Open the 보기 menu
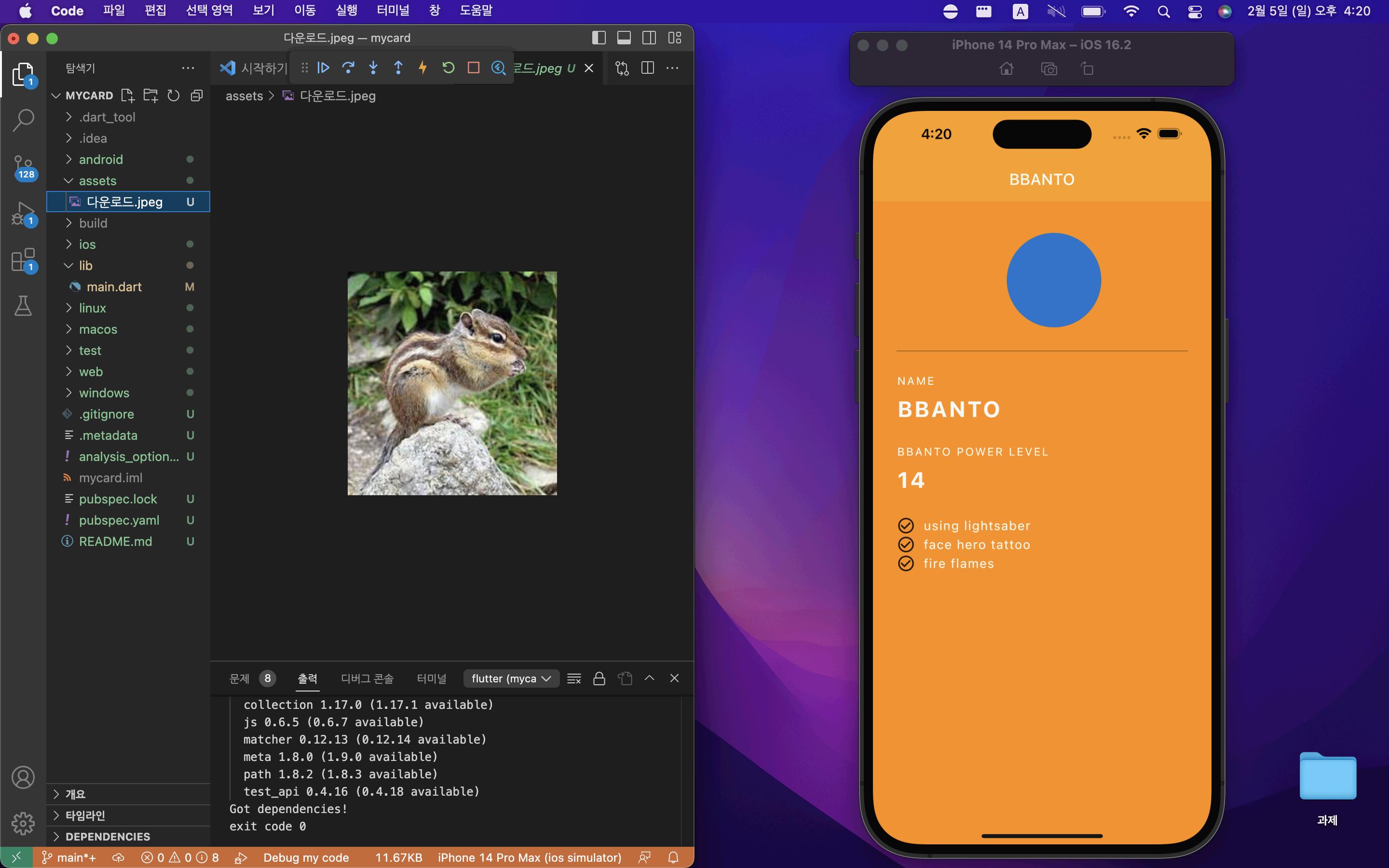 point(263,10)
